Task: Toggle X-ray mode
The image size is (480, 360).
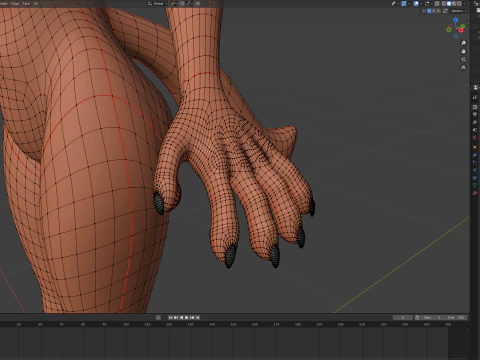Action: point(437,4)
